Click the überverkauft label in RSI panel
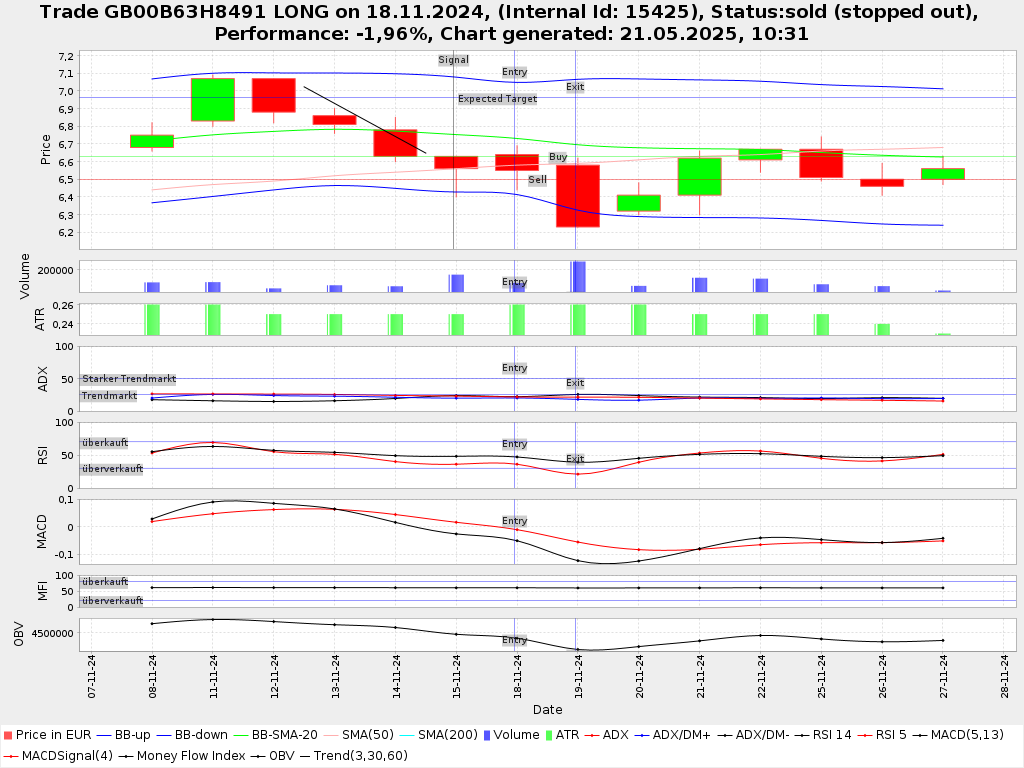Viewport: 1024px width, 768px height. pyautogui.click(x=112, y=468)
